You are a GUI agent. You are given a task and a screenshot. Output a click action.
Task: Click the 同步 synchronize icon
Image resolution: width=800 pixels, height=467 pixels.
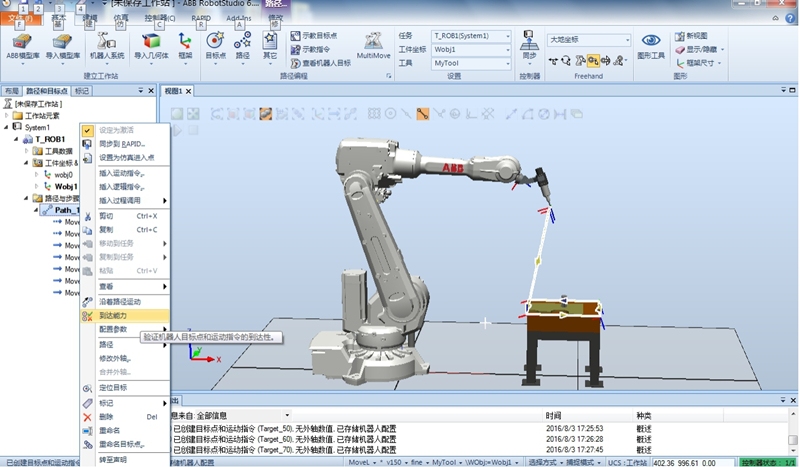529,45
